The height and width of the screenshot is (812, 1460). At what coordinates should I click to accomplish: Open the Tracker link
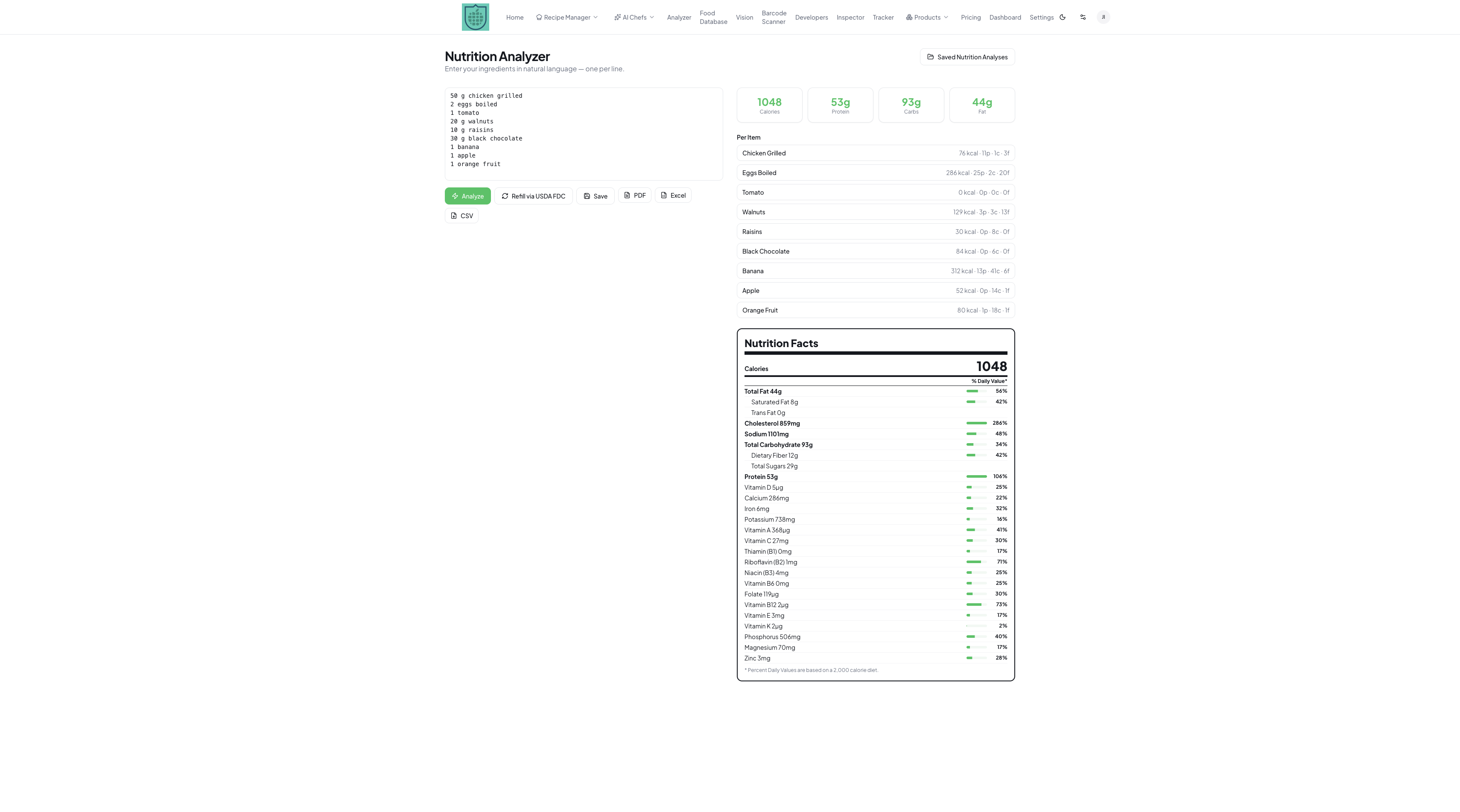(x=883, y=18)
